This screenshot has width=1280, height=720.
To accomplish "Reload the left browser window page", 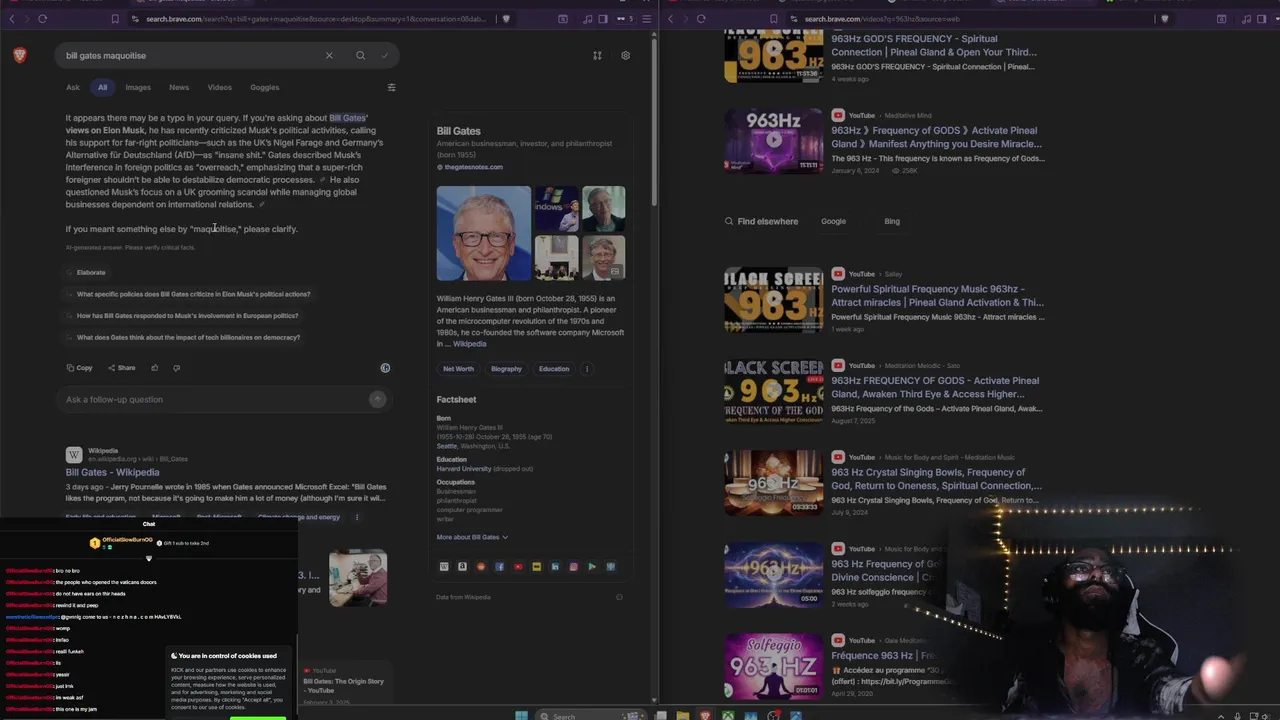I will pyautogui.click(x=42, y=18).
